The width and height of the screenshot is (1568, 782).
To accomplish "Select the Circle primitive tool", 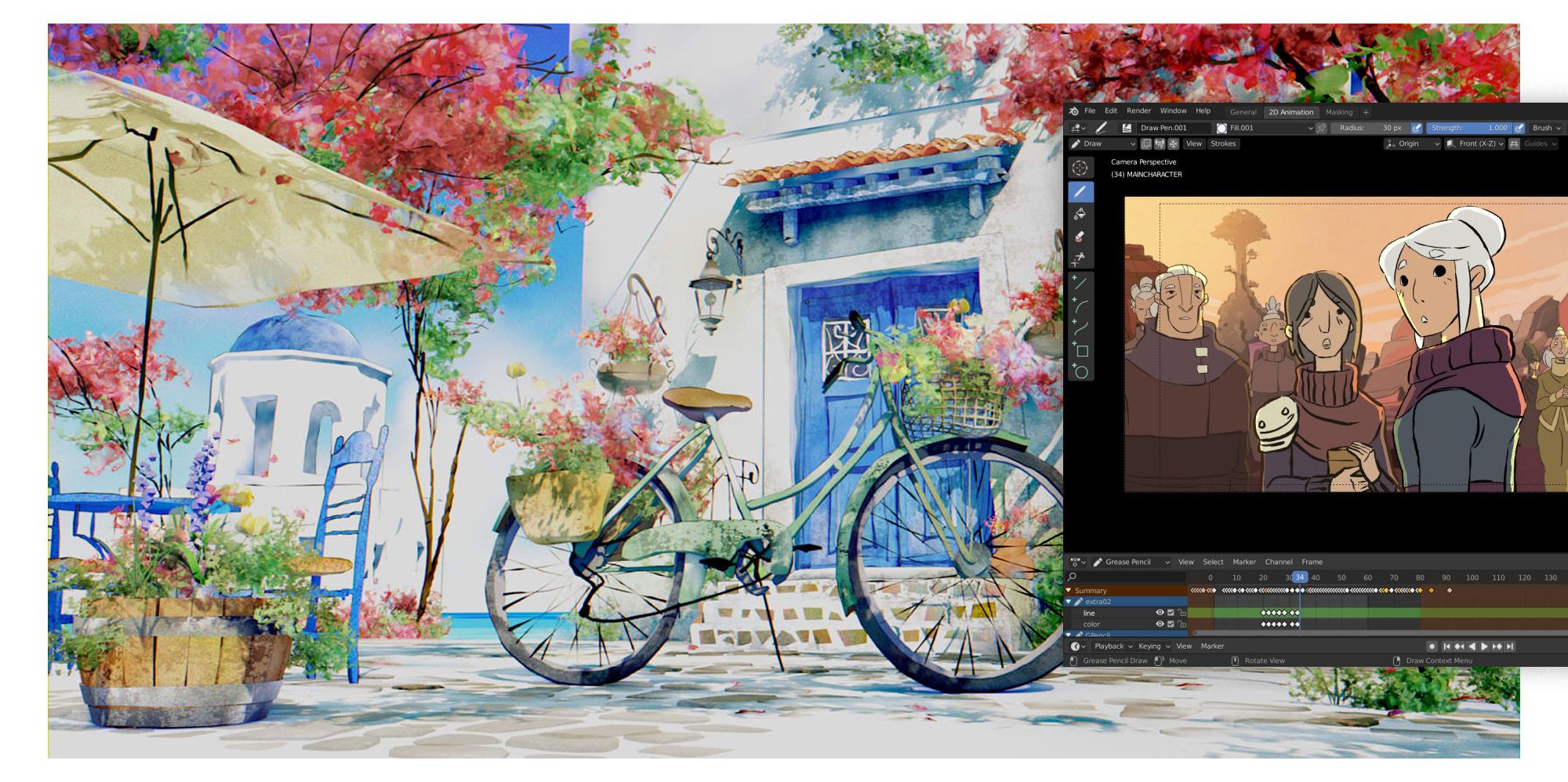I will pyautogui.click(x=1081, y=372).
